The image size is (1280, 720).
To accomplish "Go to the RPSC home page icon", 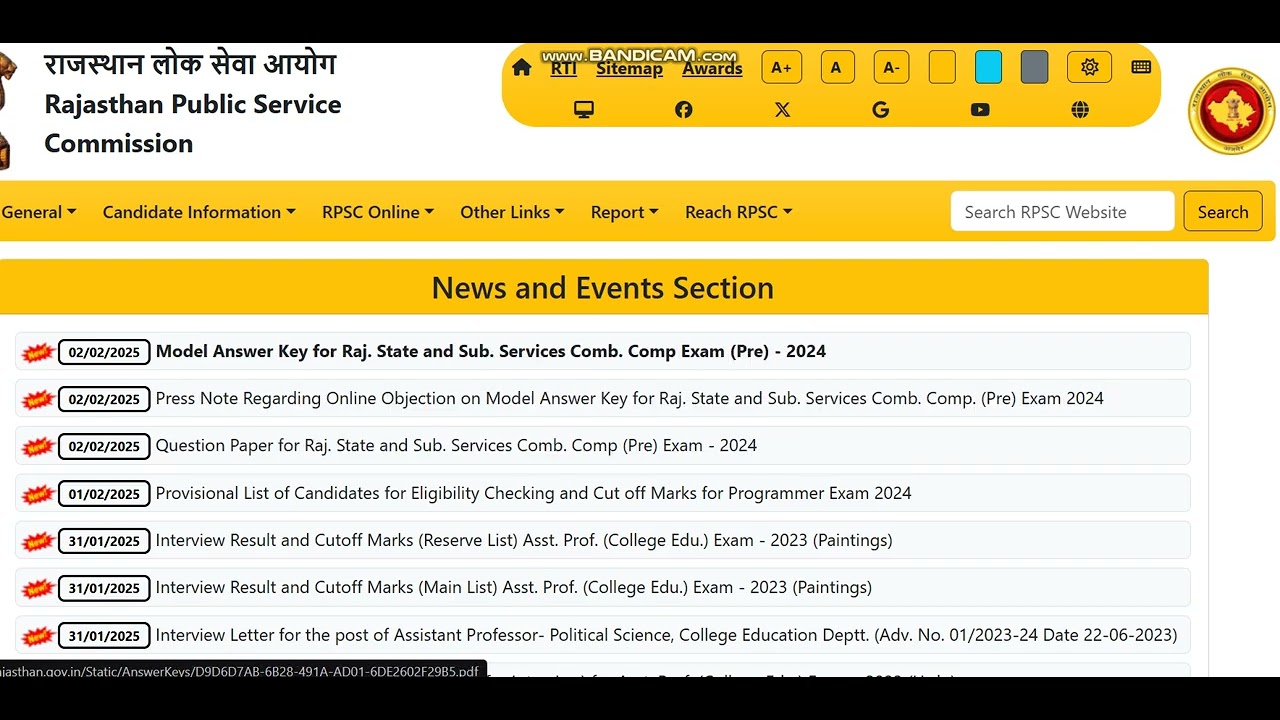I will coord(521,68).
